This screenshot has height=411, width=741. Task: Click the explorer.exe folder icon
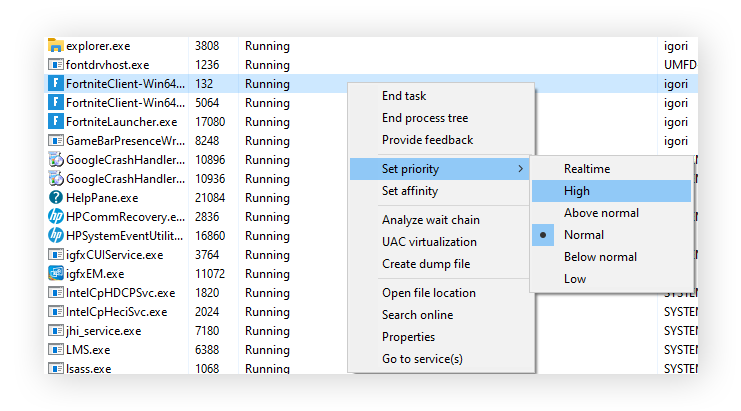point(56,46)
